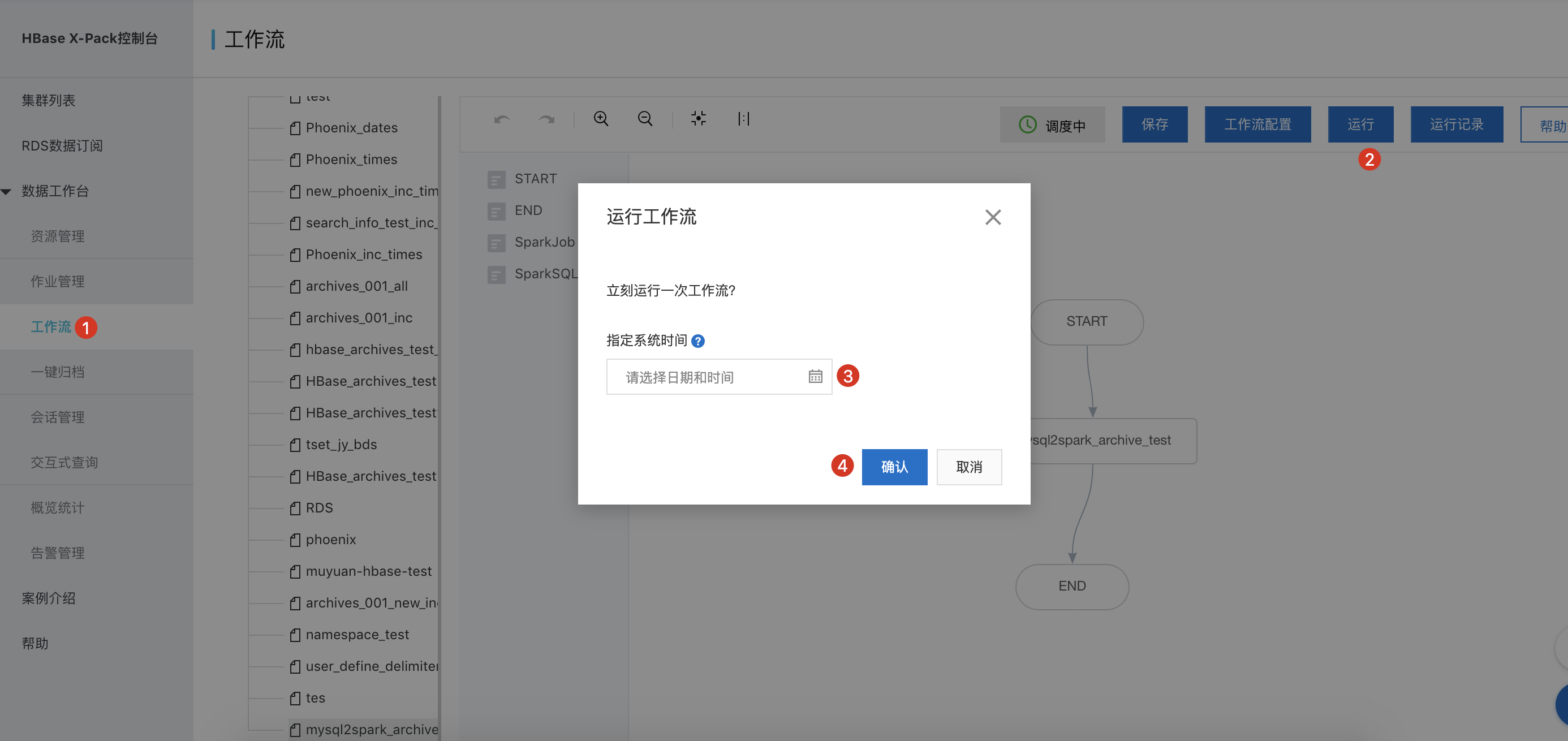Open 会话管理 in the sidebar
The width and height of the screenshot is (1568, 741).
click(58, 417)
